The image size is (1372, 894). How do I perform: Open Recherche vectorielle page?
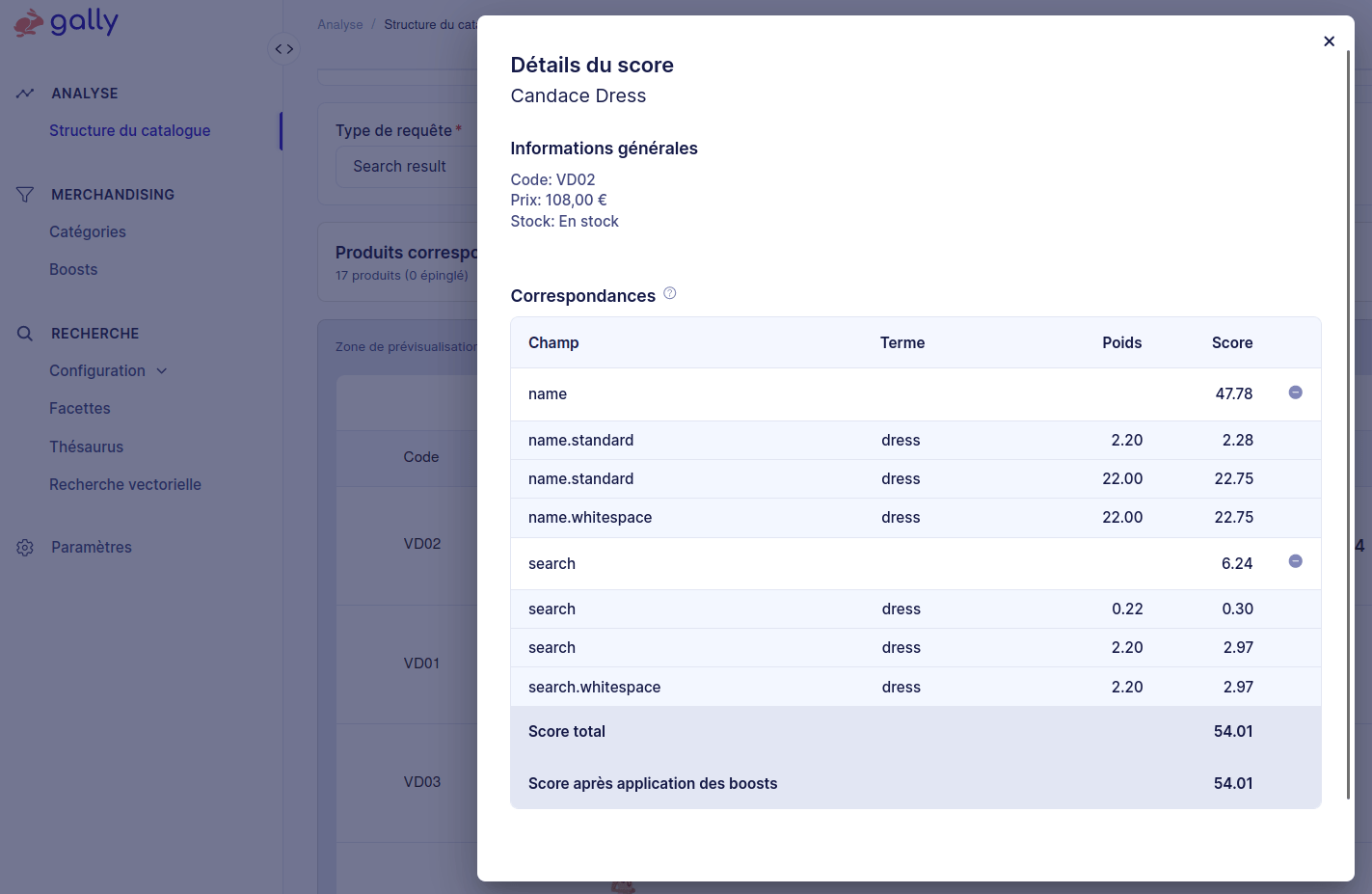(x=125, y=485)
